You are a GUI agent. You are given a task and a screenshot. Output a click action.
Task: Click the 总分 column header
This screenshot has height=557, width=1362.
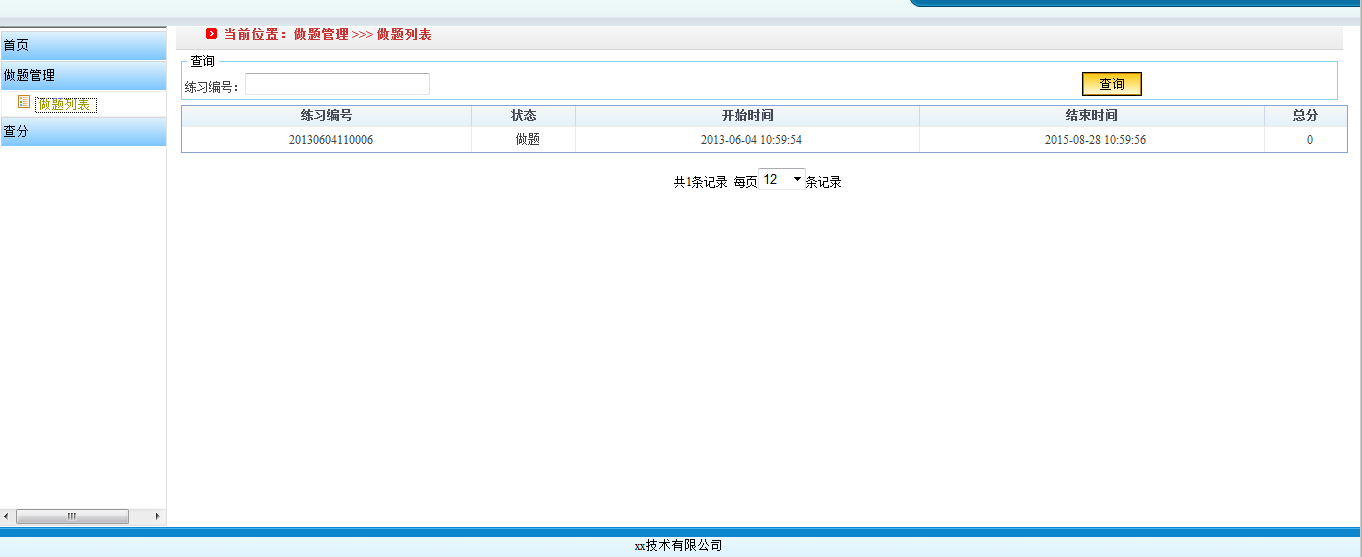tap(1305, 115)
